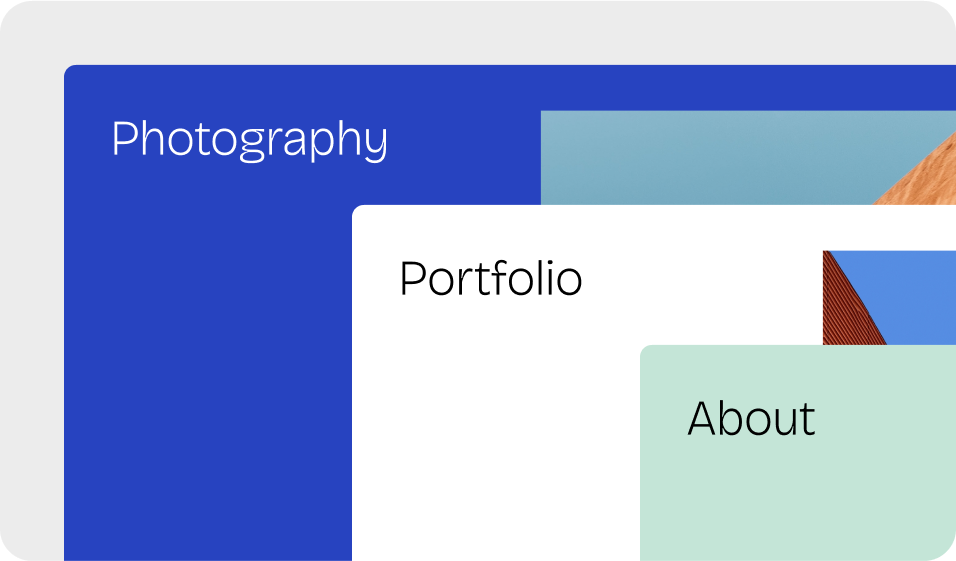Click top-left corner of white Portfolio card
The height and width of the screenshot is (561, 956).
click(358, 211)
